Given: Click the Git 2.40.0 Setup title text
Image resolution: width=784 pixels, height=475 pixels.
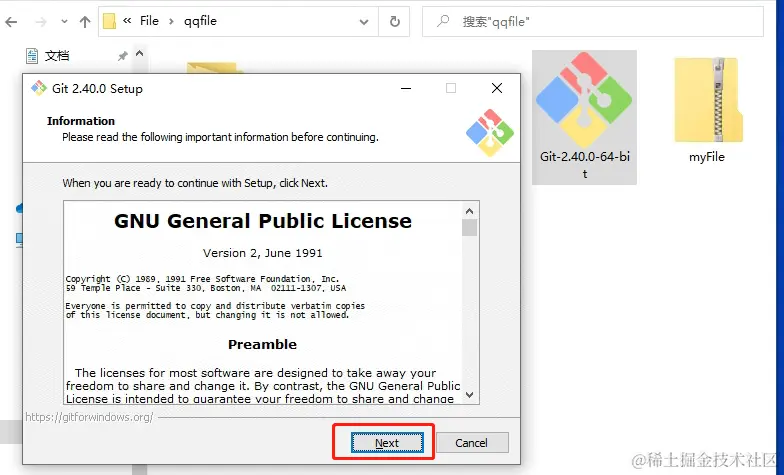Looking at the screenshot, I should (x=97, y=88).
